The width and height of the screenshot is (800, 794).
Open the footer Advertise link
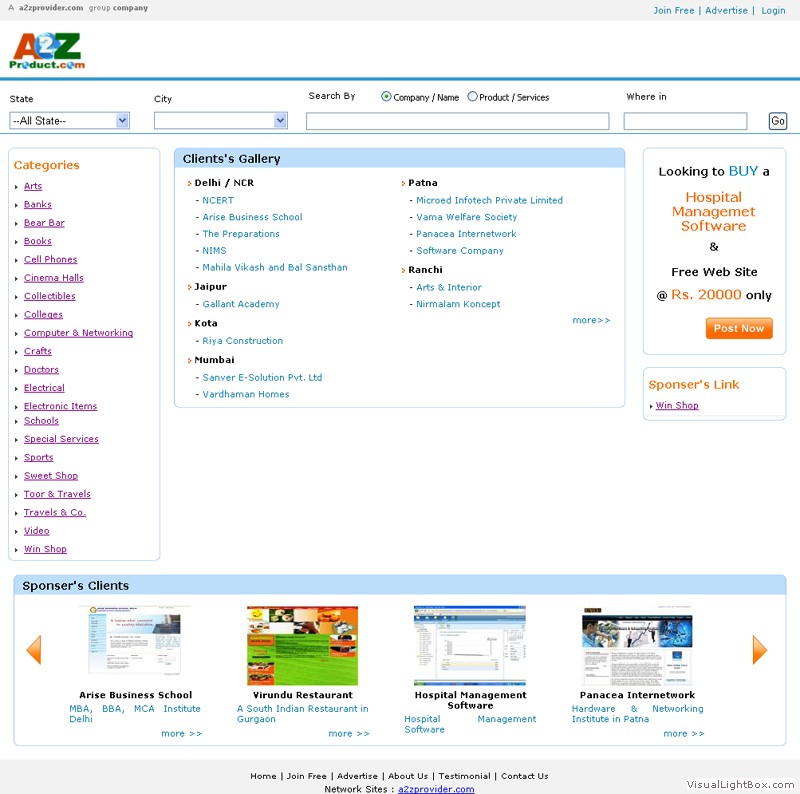357,776
